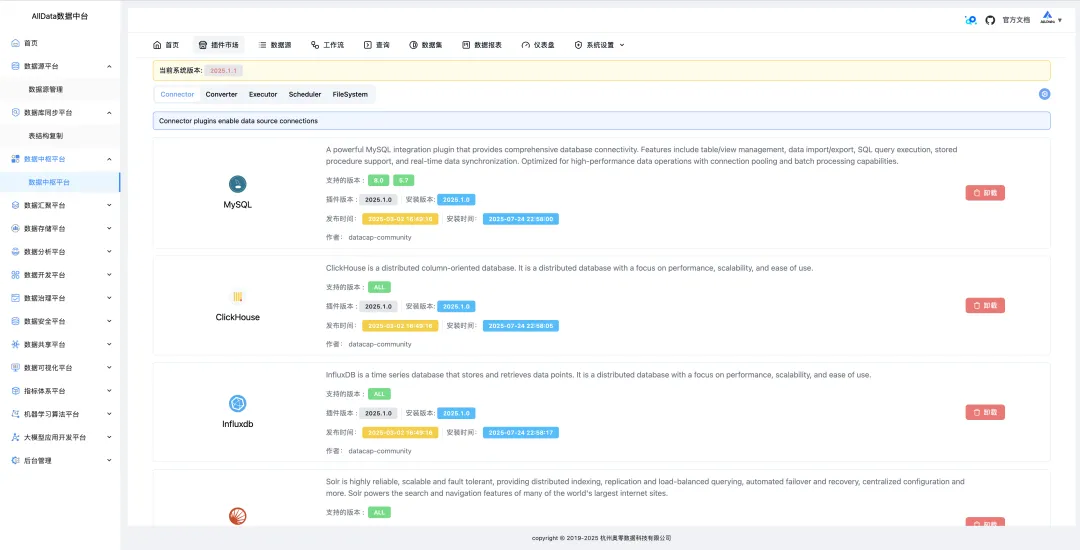Expand the 机器学习算法平台 chevron

click(110, 414)
